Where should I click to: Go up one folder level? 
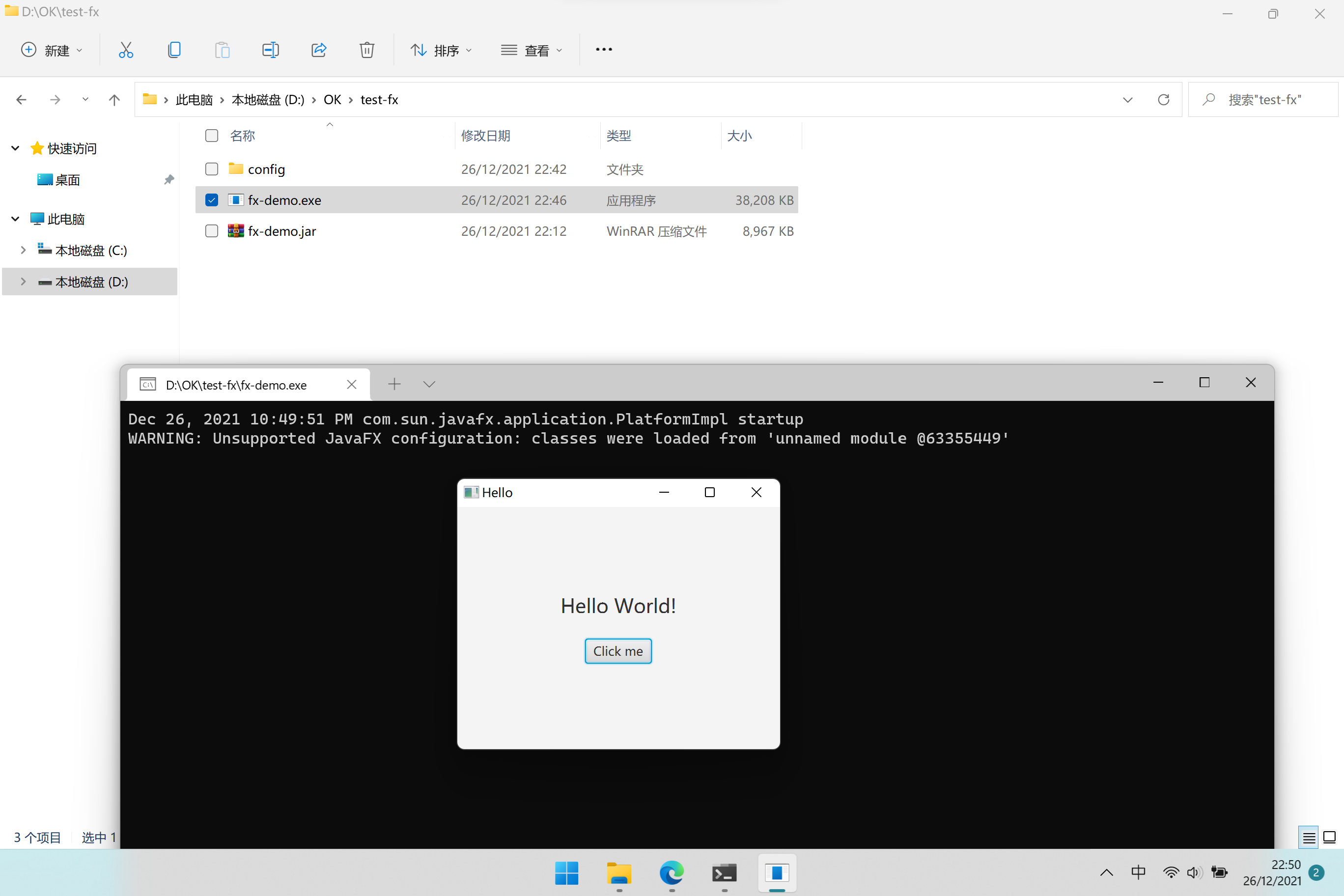[114, 100]
